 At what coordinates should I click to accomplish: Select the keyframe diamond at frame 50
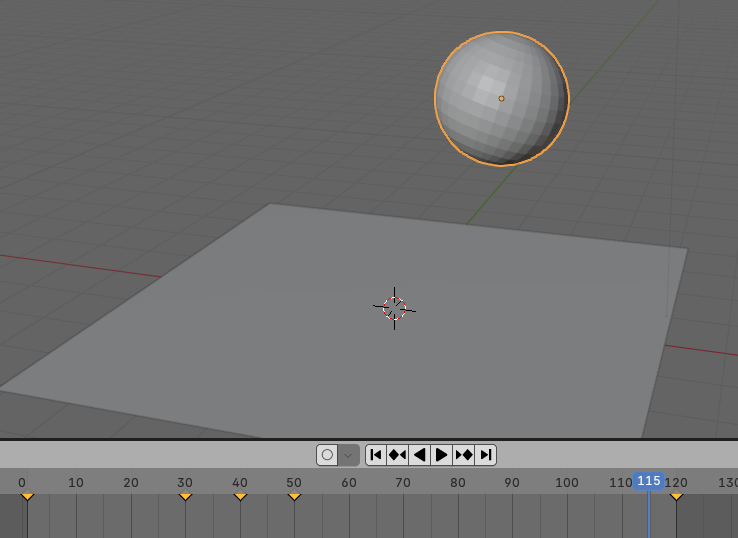[x=294, y=496]
